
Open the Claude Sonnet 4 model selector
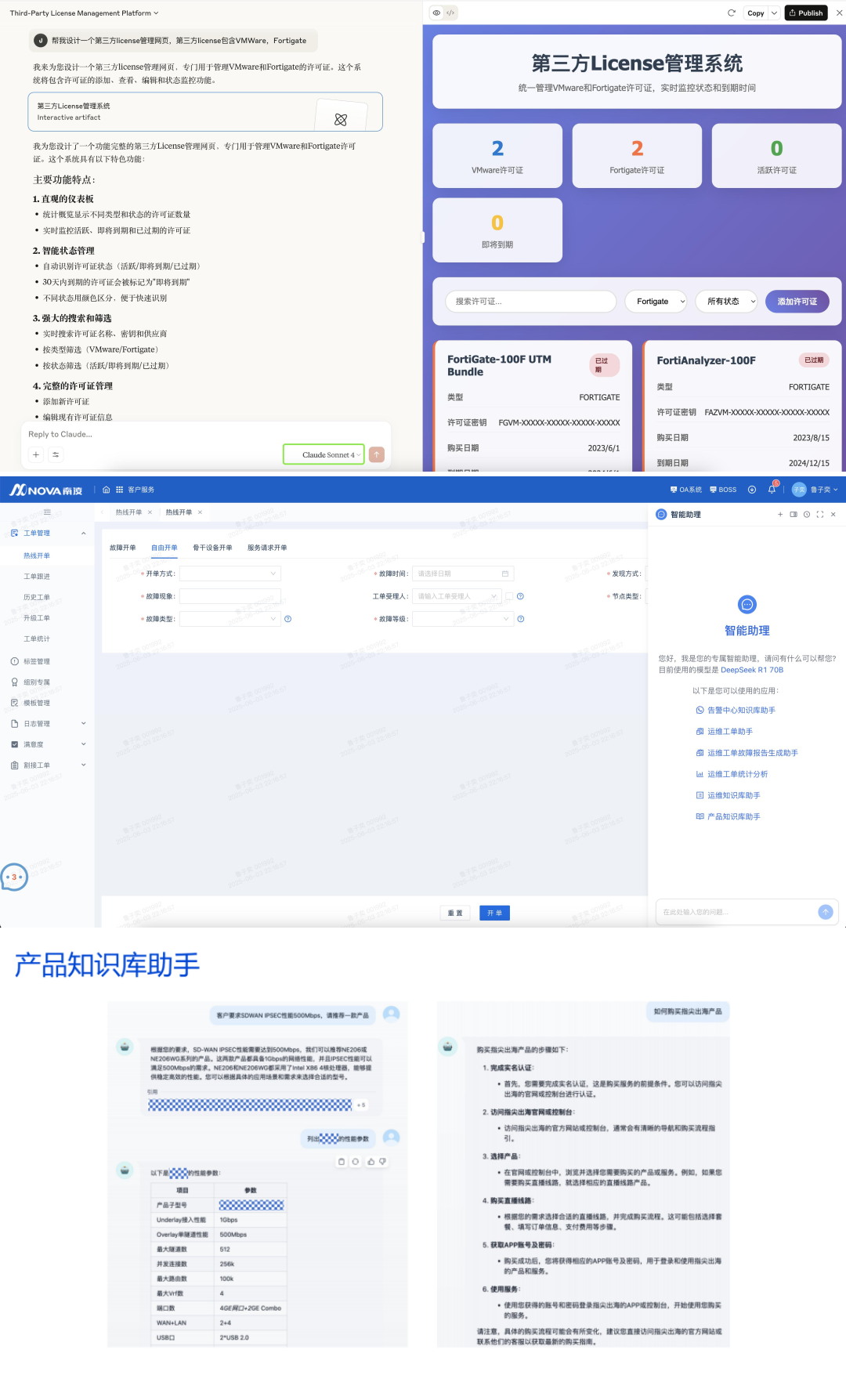click(324, 454)
